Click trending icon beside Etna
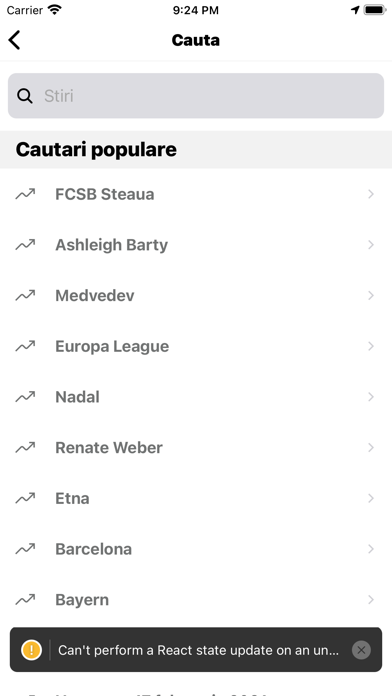The width and height of the screenshot is (392, 696). [25, 498]
